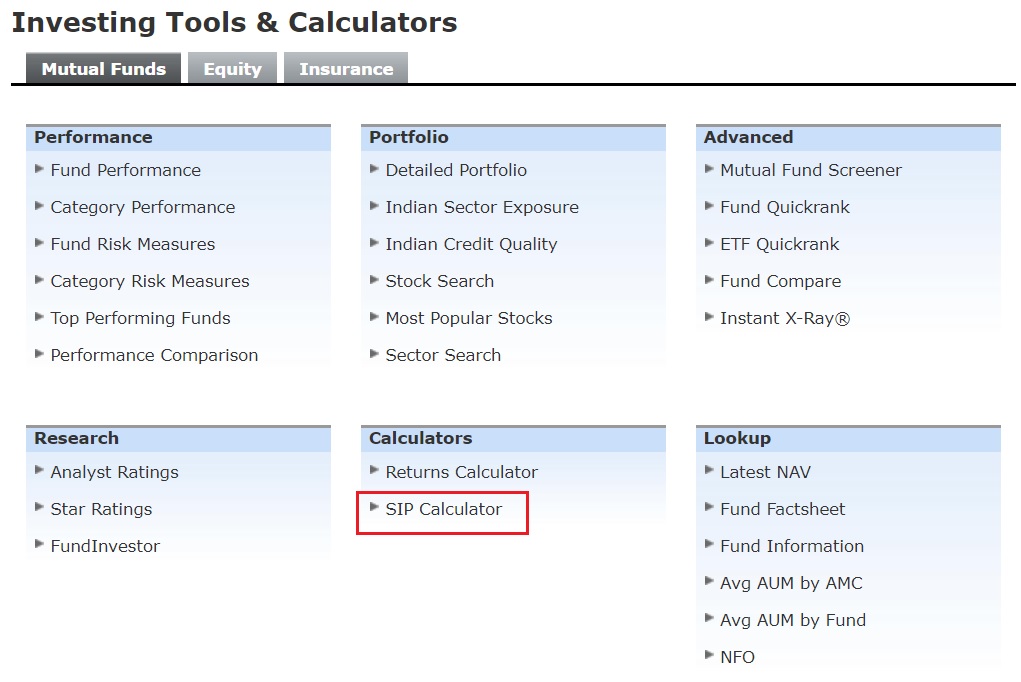
Task: Open the Fund Factsheet lookup
Action: click(782, 509)
